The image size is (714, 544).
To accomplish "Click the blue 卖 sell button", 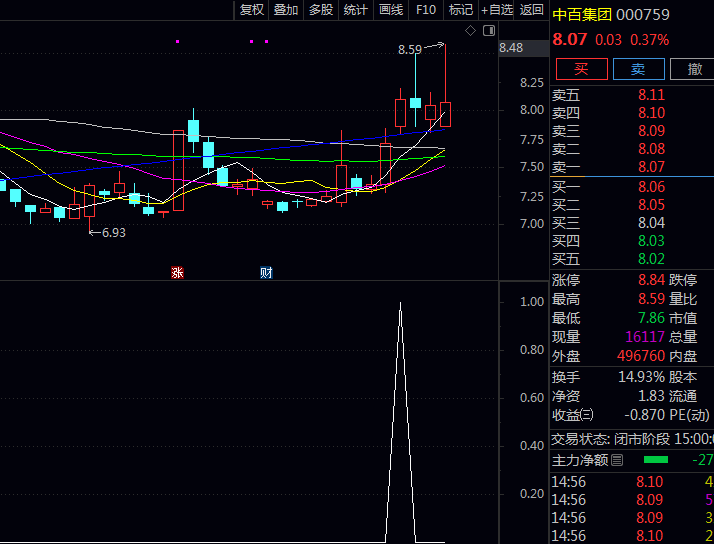I will [638, 69].
